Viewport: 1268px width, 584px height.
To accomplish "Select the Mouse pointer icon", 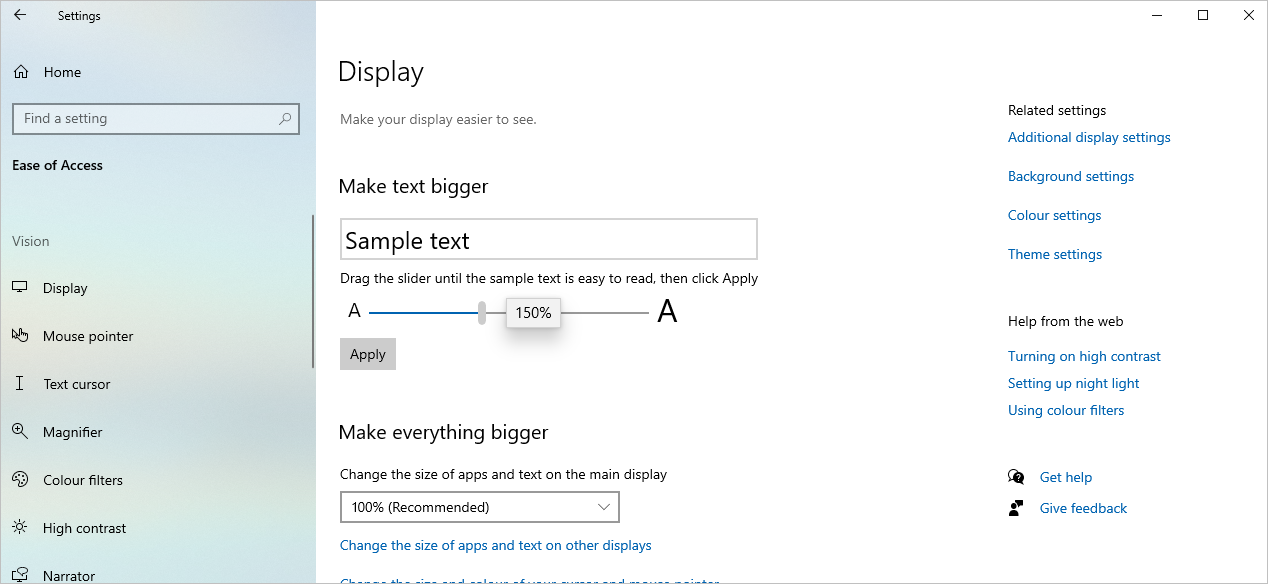I will 20,336.
